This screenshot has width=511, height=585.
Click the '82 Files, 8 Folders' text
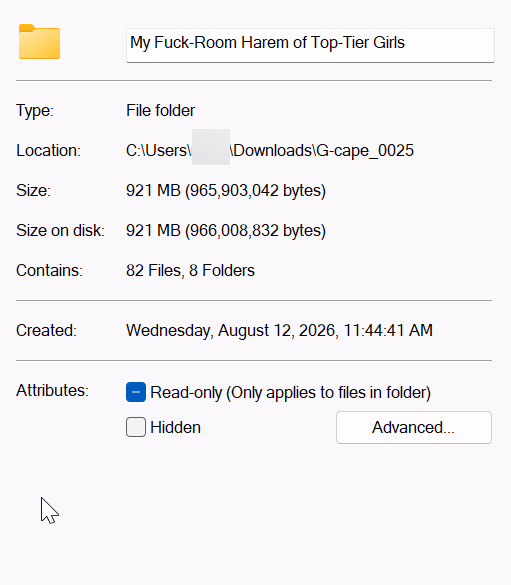[x=190, y=270]
